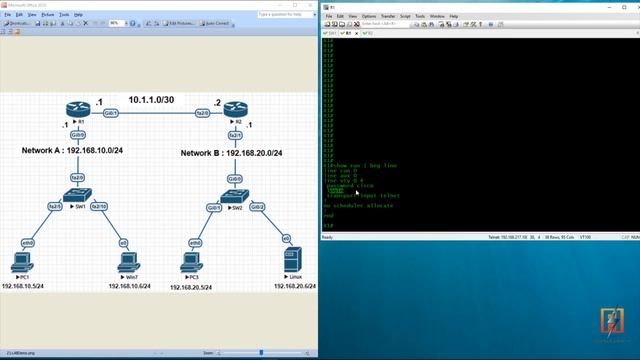Image resolution: width=640 pixels, height=360 pixels.
Task: Click the Disconnect icon with red X
Action: [x=357, y=24]
